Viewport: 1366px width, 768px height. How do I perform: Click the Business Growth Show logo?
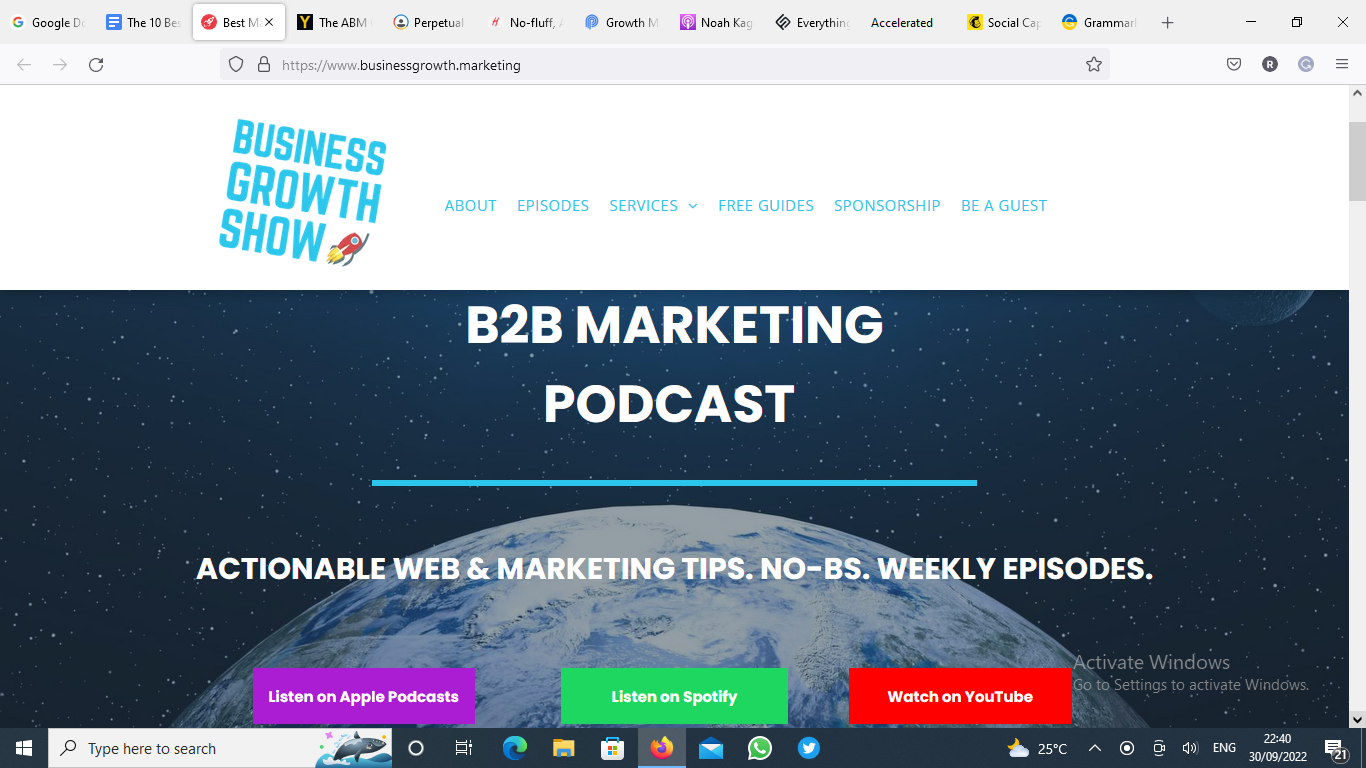303,192
